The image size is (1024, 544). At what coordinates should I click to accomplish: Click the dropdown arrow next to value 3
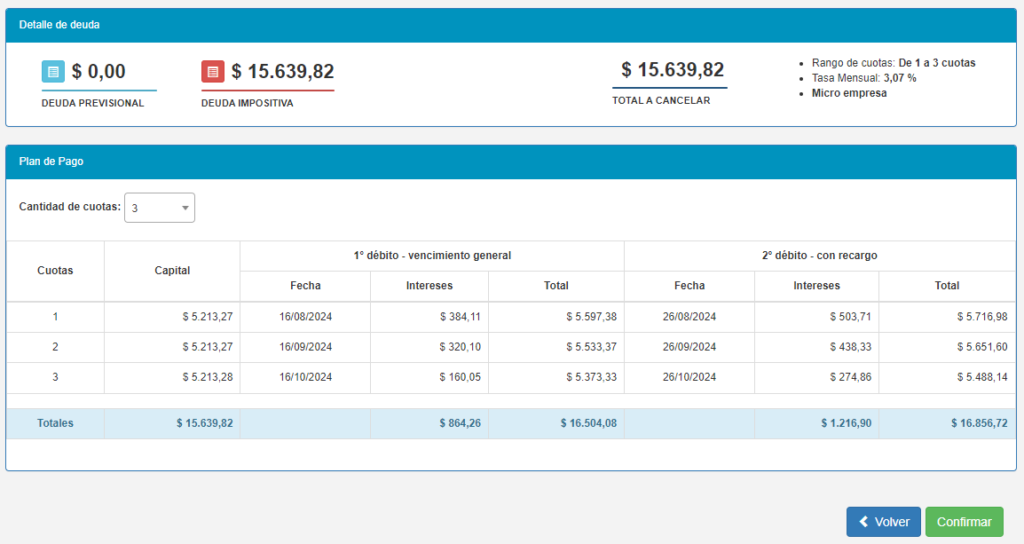click(x=185, y=208)
